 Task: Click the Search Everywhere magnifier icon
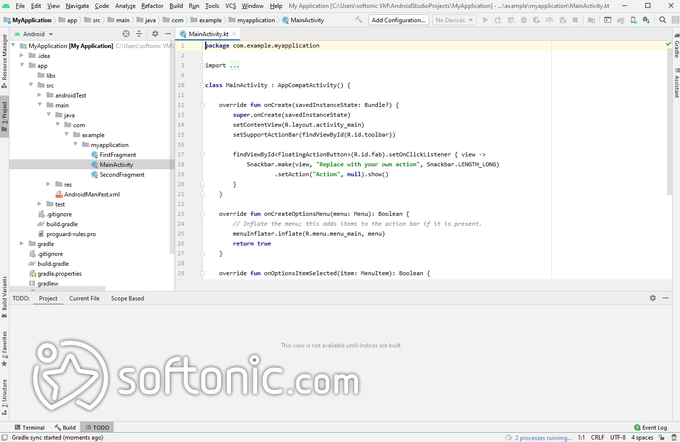click(662, 20)
